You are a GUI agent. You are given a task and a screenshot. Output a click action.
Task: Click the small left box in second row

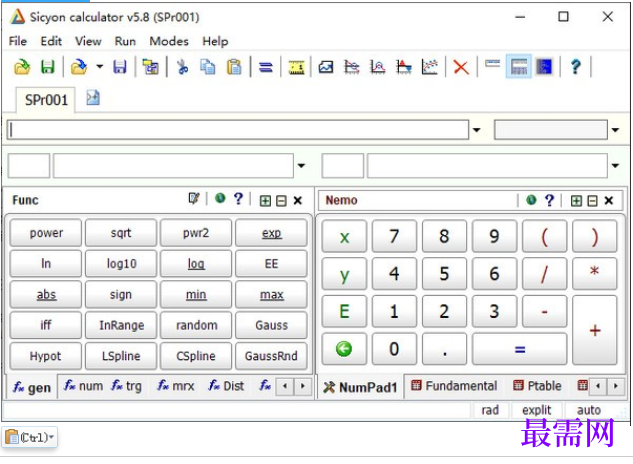[29, 166]
